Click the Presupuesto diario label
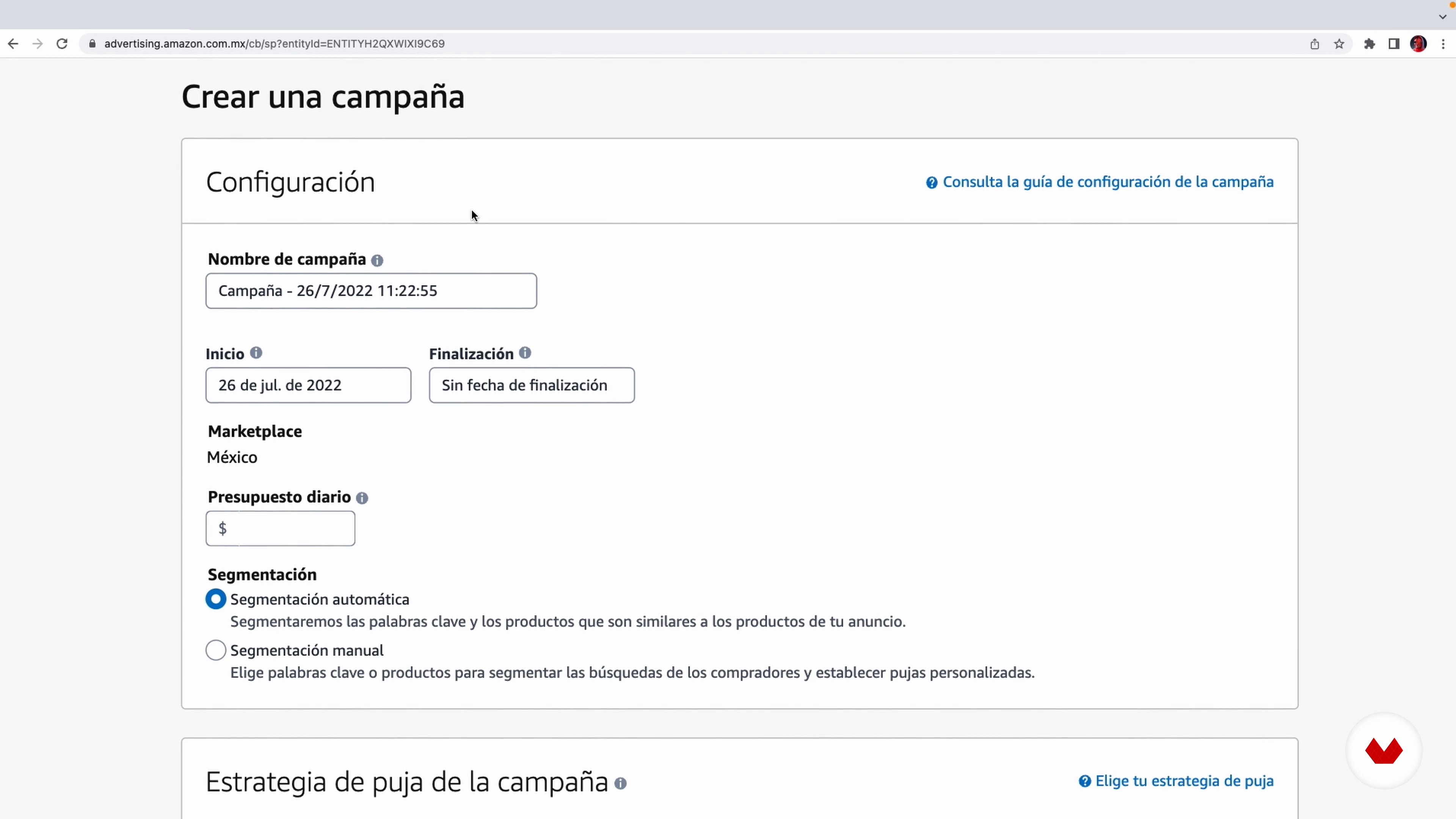 pos(279,497)
